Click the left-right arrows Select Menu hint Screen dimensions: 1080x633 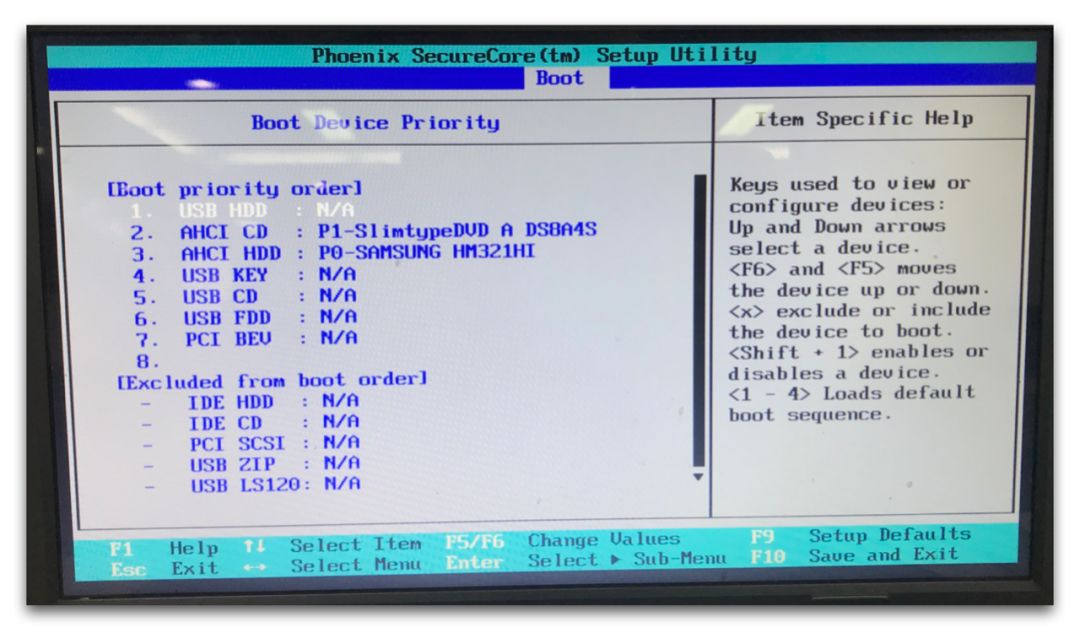click(332, 565)
